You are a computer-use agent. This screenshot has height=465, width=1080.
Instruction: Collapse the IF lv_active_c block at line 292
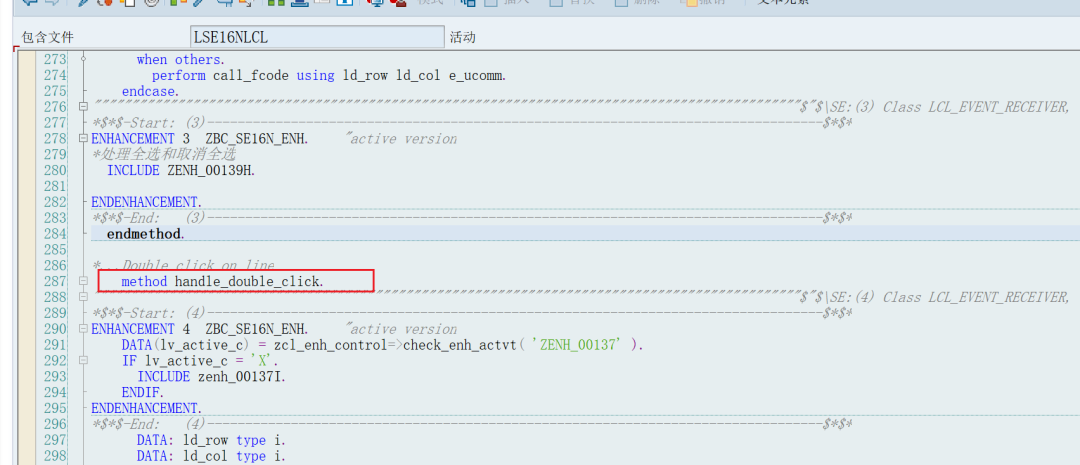[x=83, y=360]
